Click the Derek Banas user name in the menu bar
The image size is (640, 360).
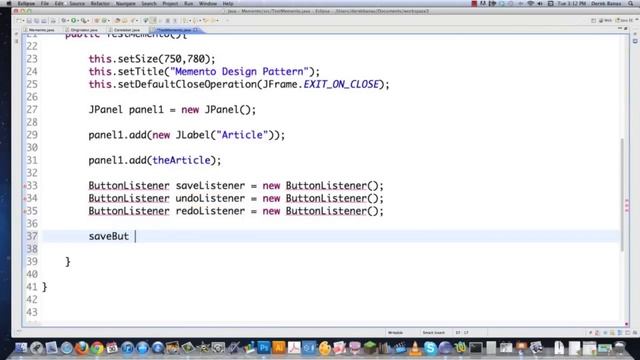pyautogui.click(x=606, y=4)
